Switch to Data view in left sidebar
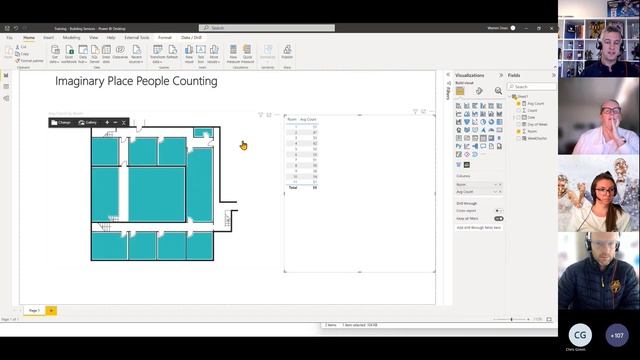The height and width of the screenshot is (360, 640). pos(6,87)
